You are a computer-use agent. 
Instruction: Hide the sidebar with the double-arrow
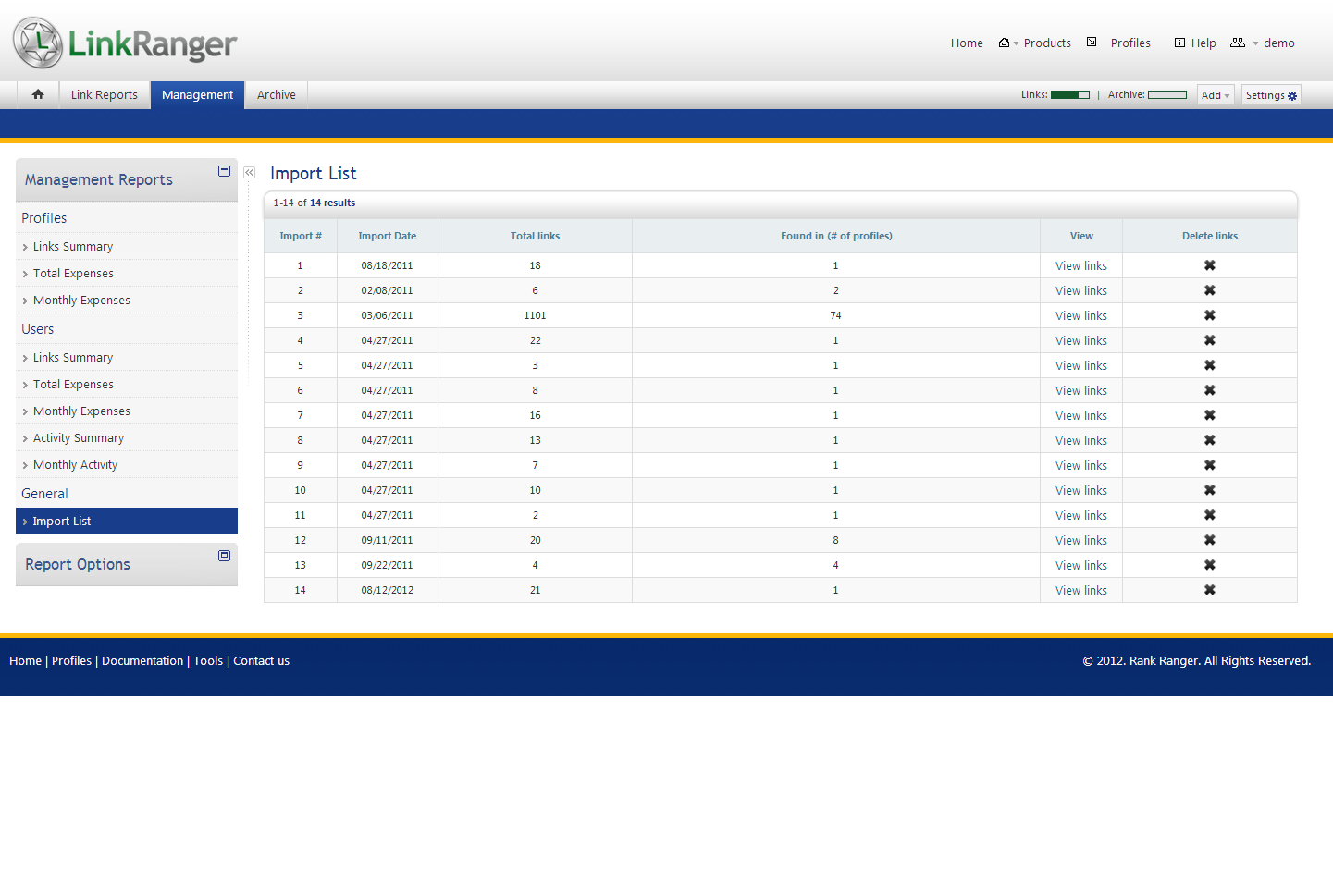pyautogui.click(x=249, y=173)
